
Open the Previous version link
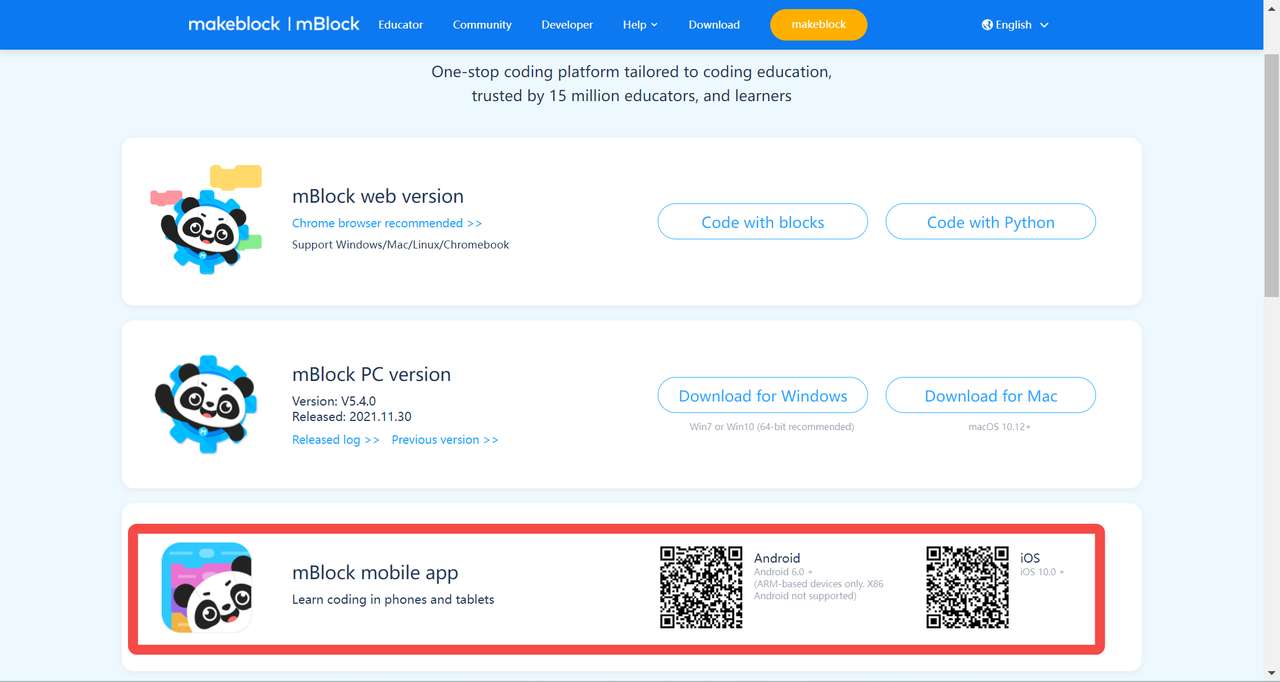445,440
